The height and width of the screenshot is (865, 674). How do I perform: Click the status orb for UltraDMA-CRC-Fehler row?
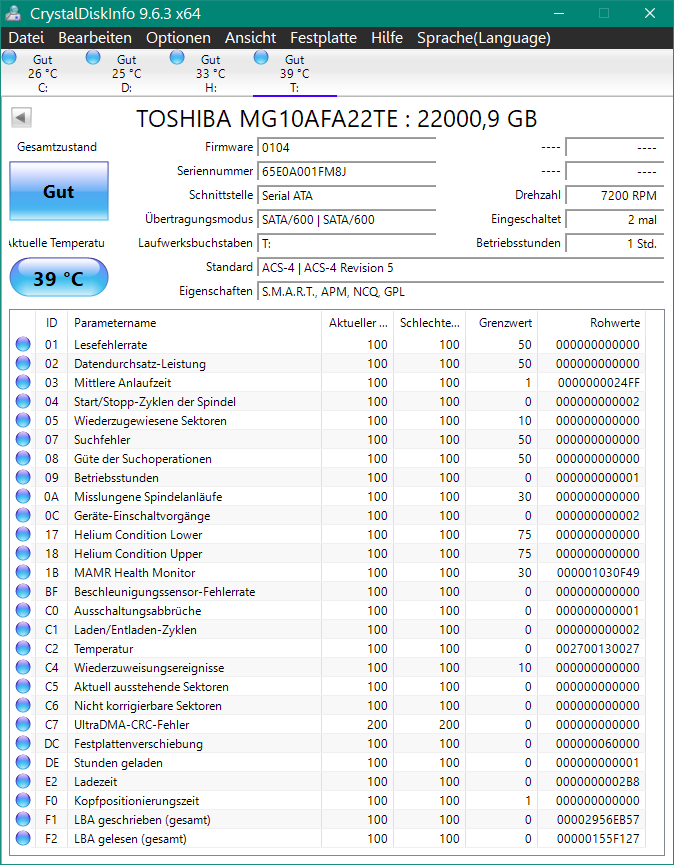pos(23,724)
